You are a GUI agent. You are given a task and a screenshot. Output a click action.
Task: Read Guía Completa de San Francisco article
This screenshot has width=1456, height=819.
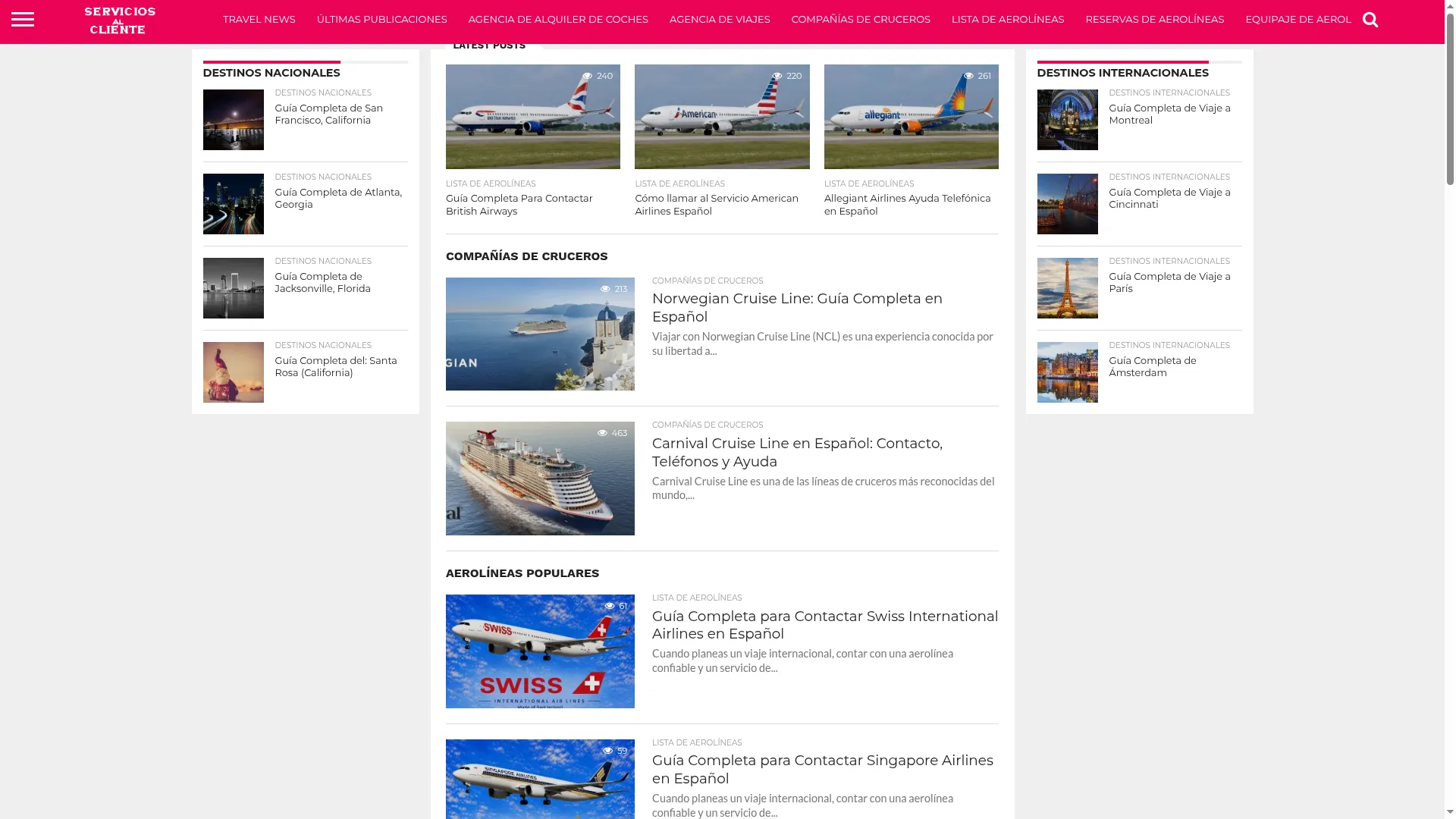(x=329, y=114)
